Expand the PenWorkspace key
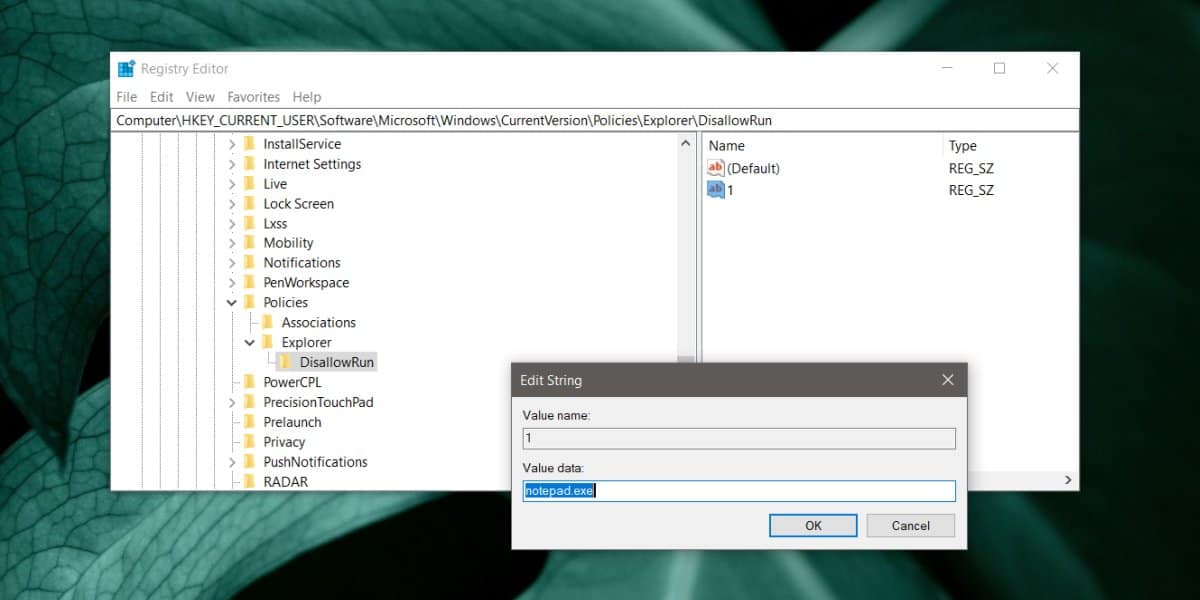This screenshot has width=1200, height=600. [232, 283]
